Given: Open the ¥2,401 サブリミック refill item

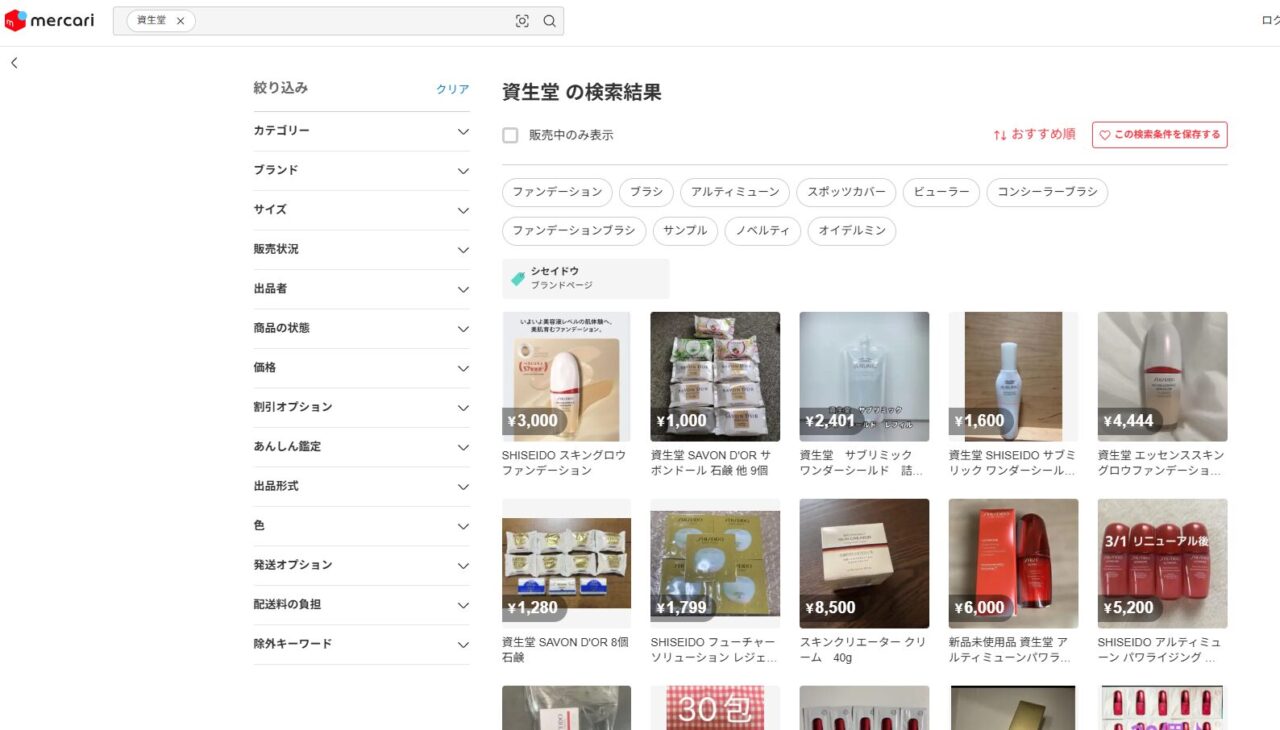Looking at the screenshot, I should [x=864, y=377].
